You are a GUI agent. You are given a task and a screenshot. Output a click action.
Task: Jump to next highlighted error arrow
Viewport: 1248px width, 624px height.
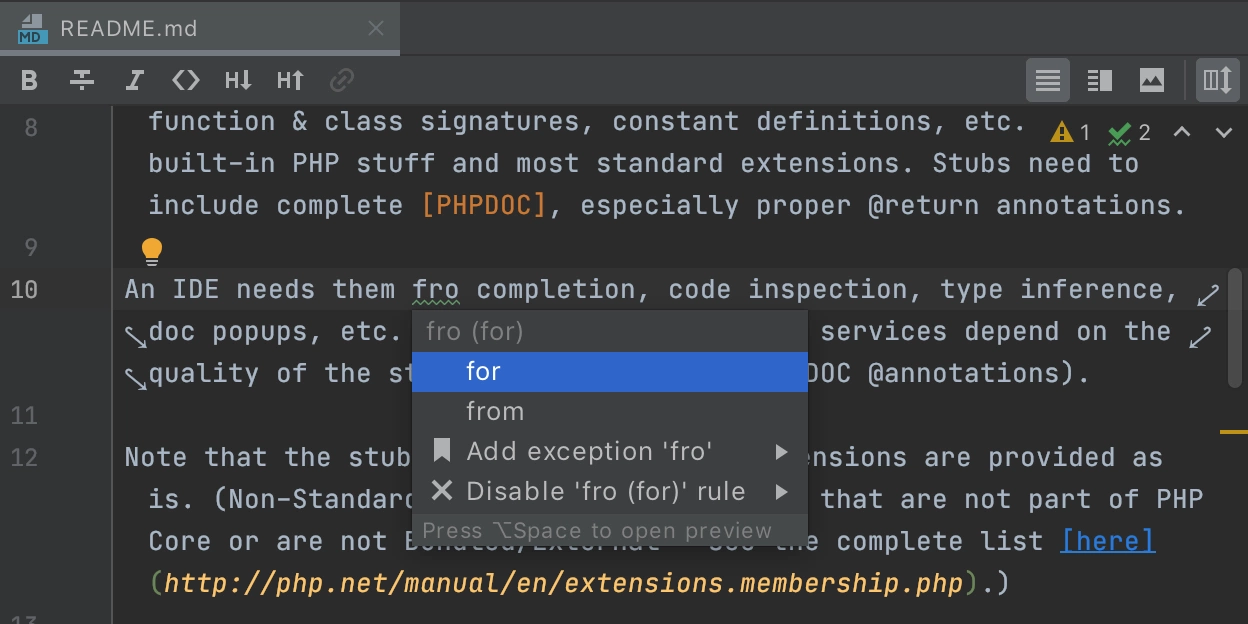(x=1223, y=132)
